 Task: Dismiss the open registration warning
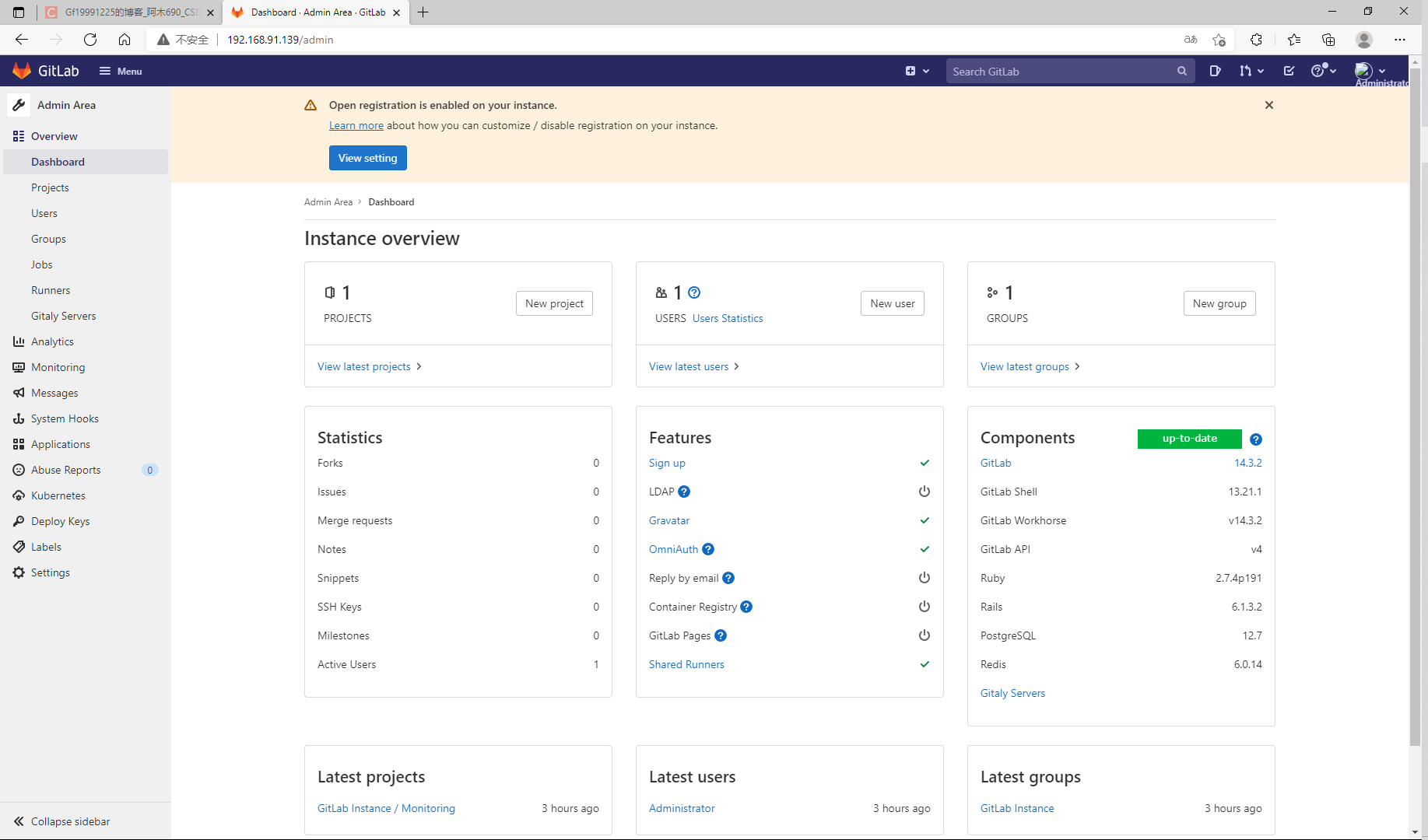tap(1269, 105)
